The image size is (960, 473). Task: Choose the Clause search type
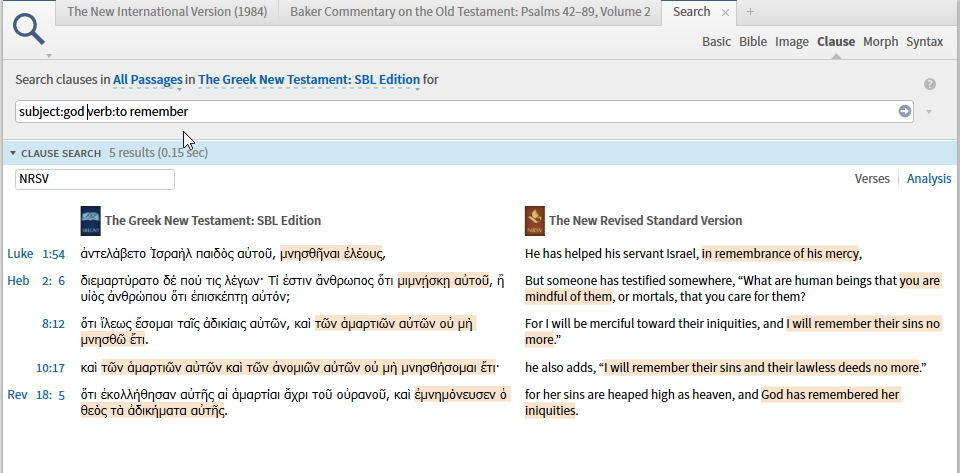(x=836, y=42)
